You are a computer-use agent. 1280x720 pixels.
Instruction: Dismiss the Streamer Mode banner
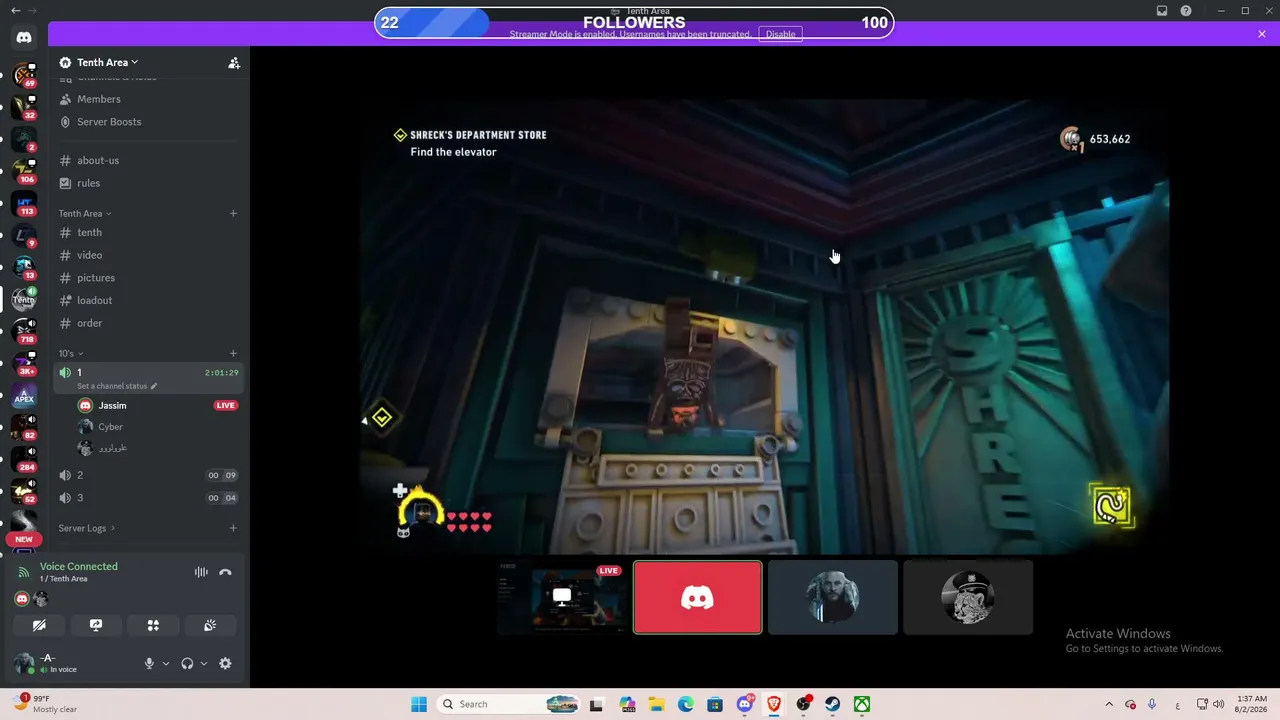click(1262, 34)
